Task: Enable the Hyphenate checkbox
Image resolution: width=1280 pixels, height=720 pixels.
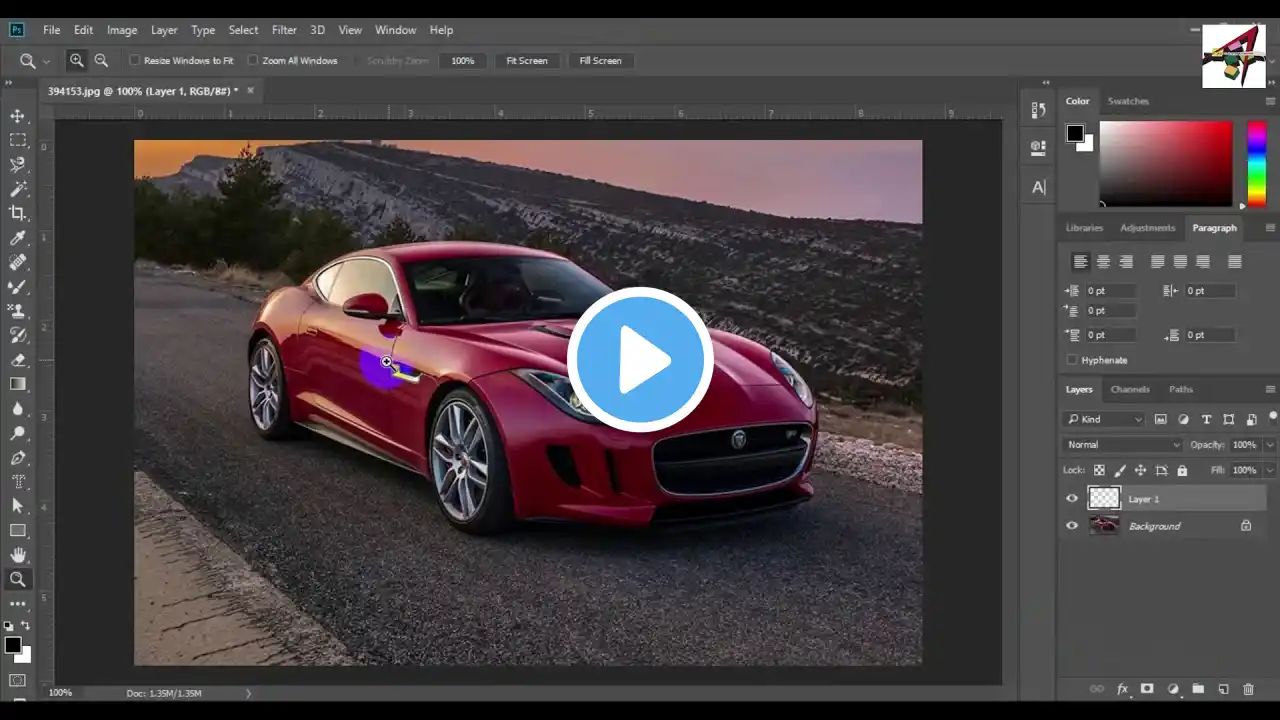Action: [x=1073, y=360]
